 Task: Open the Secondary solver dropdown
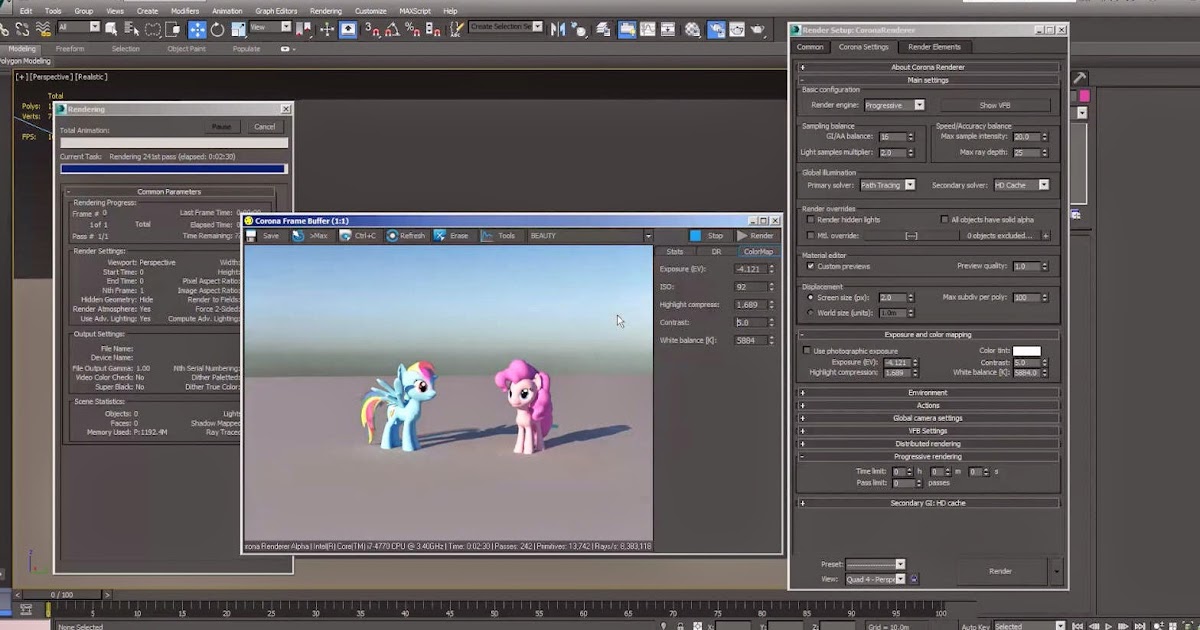coord(1021,185)
